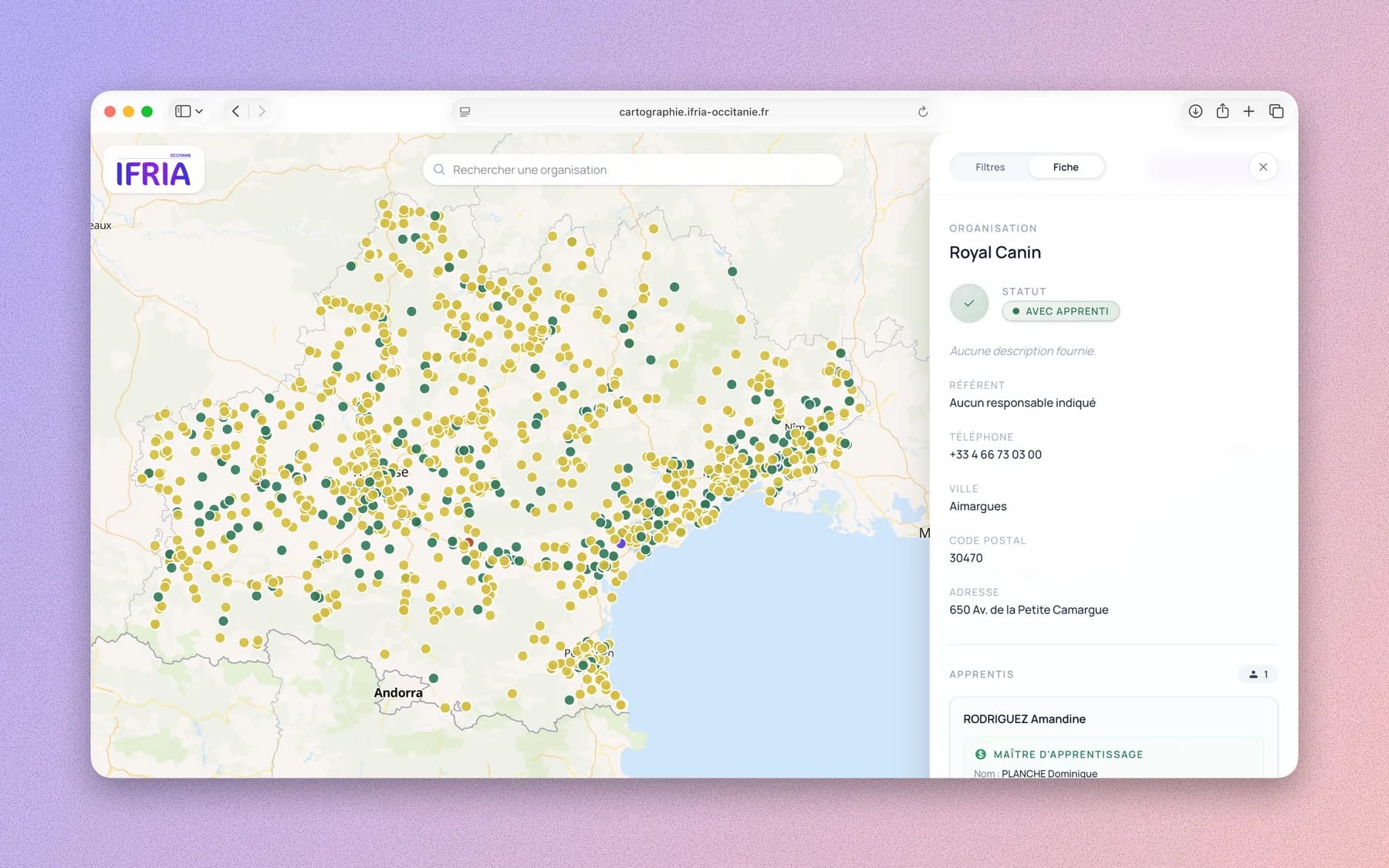The width and height of the screenshot is (1389, 868).
Task: Click the address 650 Av. de la Petite Camargue
Action: pos(1029,610)
